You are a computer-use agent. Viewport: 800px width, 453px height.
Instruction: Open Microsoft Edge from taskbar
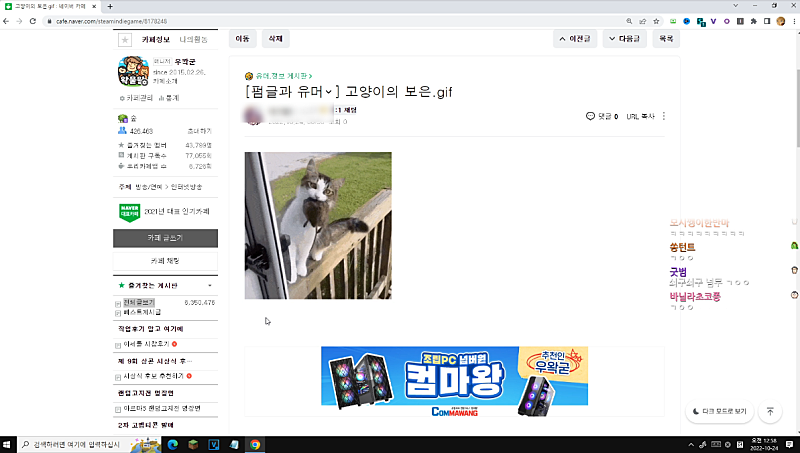[172, 445]
